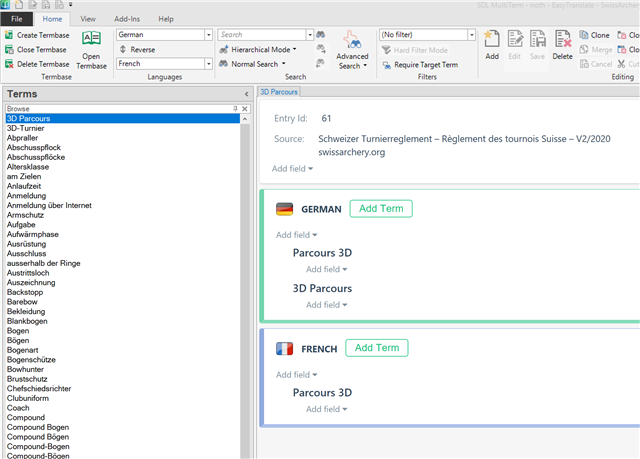The image size is (640, 459).
Task: Select the term Compound Bogen
Action: point(38,427)
